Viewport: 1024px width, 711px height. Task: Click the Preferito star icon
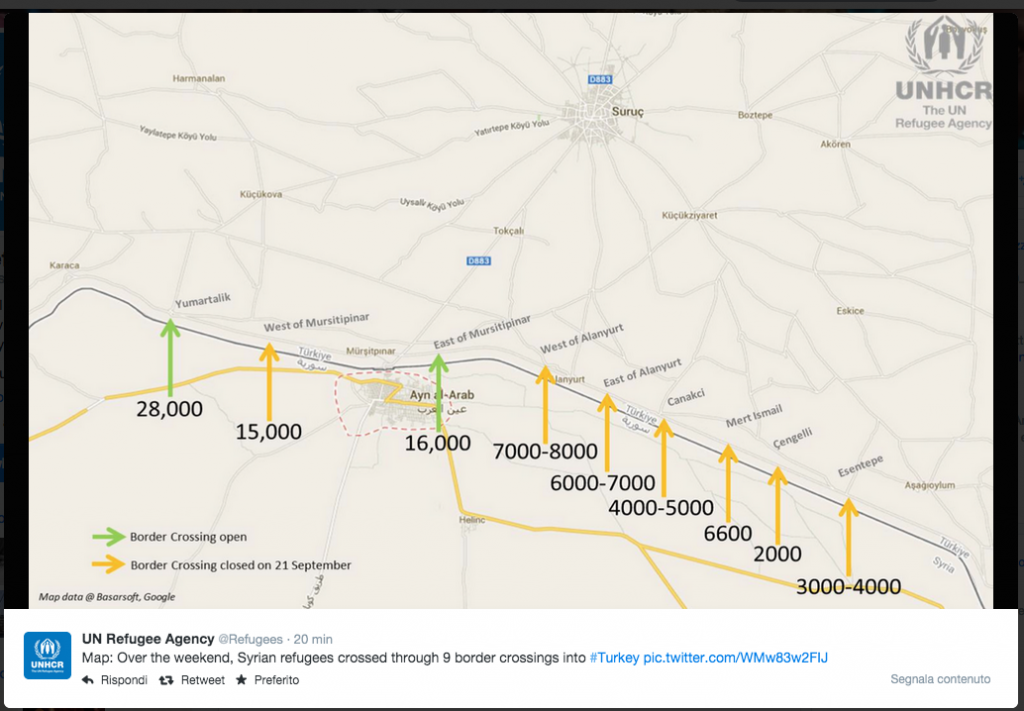tap(241, 680)
